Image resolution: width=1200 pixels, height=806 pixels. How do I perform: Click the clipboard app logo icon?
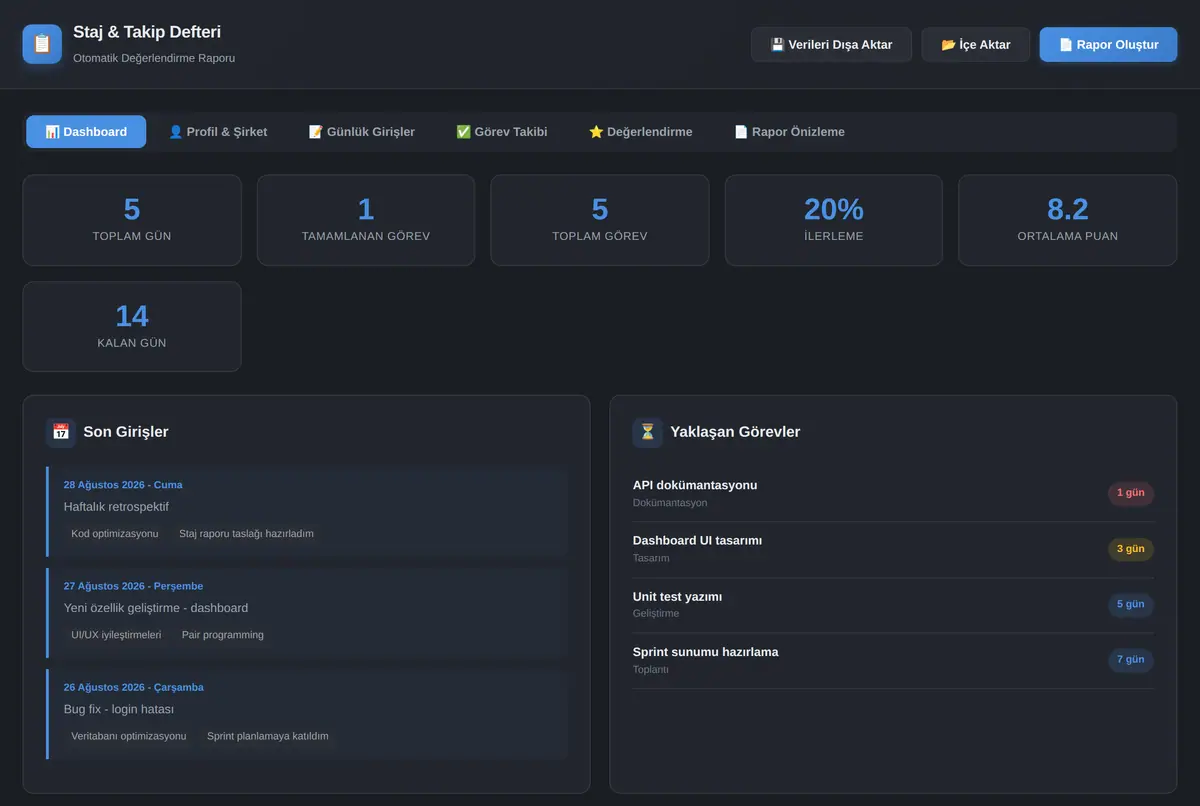pyautogui.click(x=42, y=44)
